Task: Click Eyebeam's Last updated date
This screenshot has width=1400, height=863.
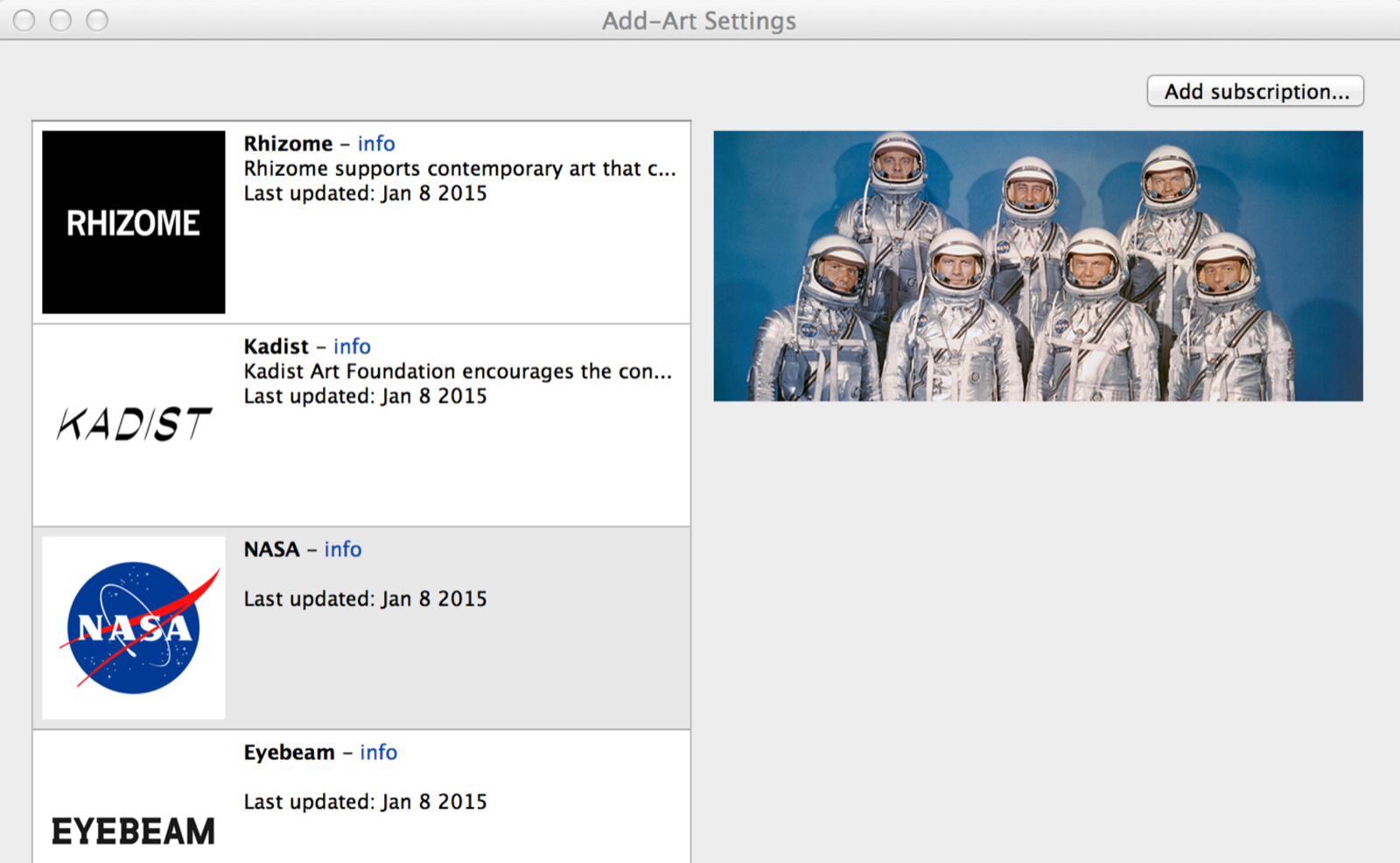Action: tap(365, 803)
